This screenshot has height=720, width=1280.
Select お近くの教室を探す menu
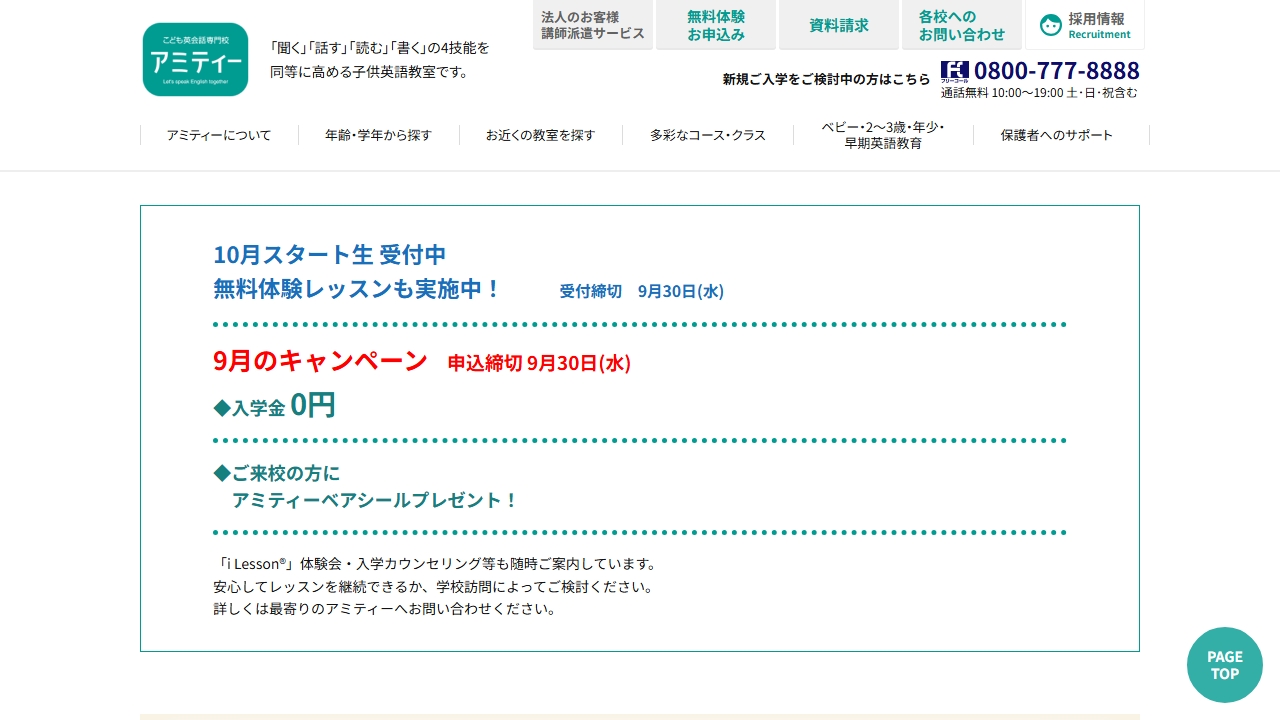tap(540, 135)
